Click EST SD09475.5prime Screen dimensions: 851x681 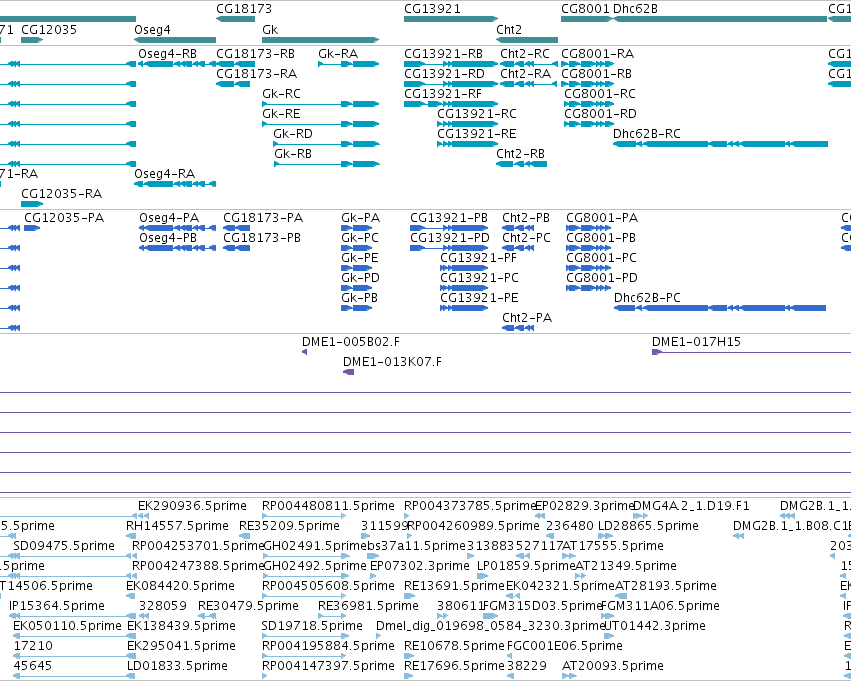(x=16, y=556)
